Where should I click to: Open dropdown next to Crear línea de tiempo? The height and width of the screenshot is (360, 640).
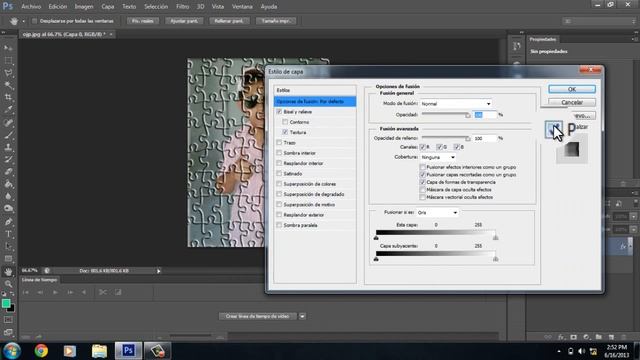(x=302, y=316)
